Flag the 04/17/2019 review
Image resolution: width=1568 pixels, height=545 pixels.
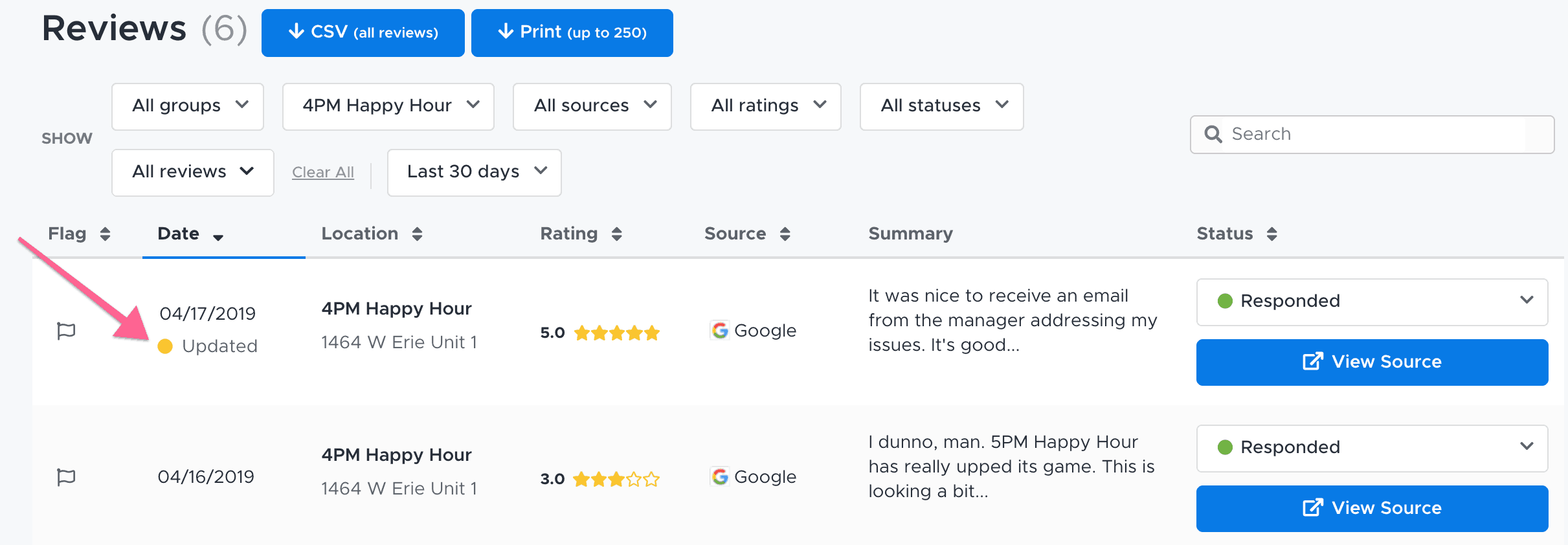[x=66, y=331]
